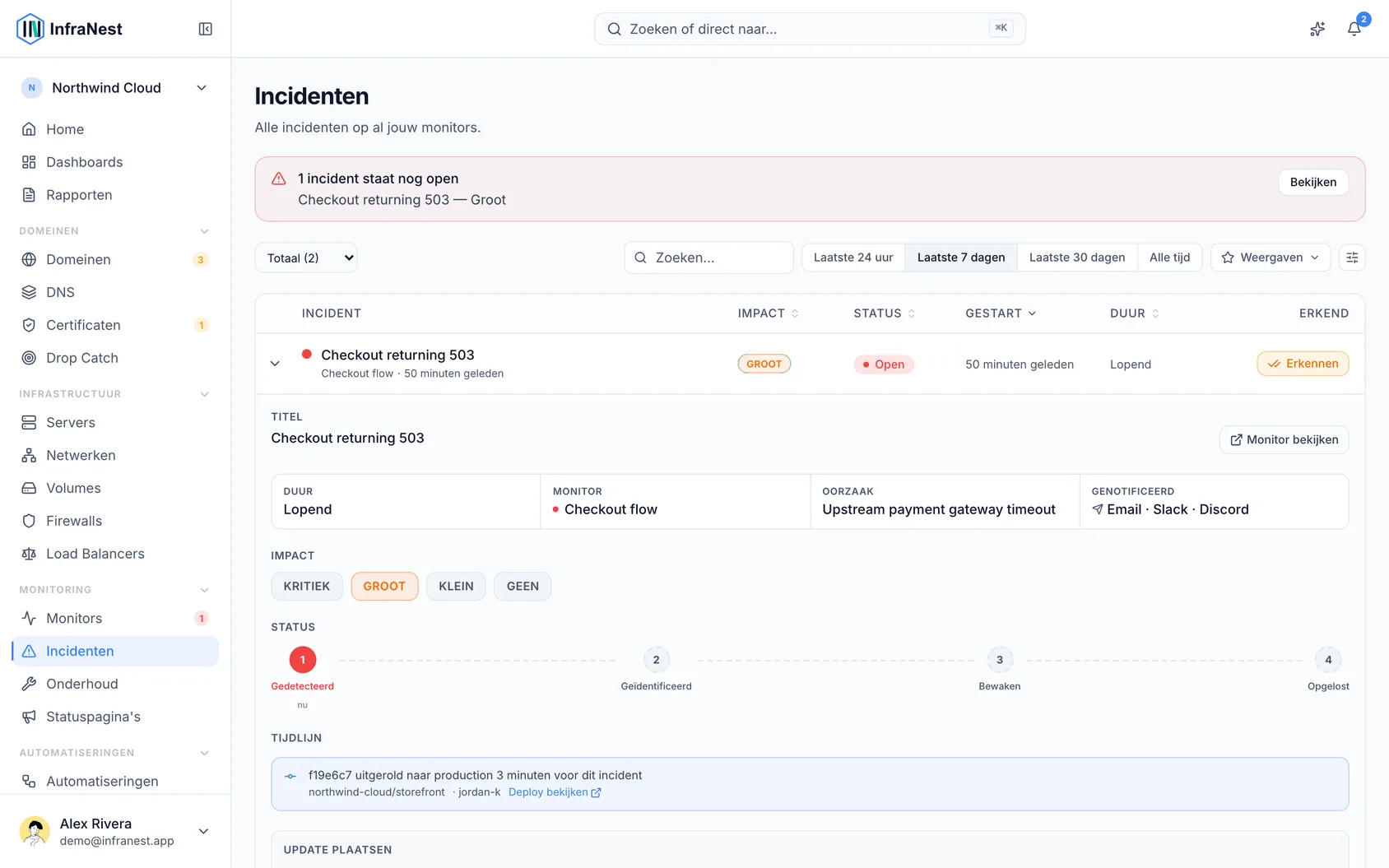1389x868 pixels.
Task: Open the Totaal (2) dropdown
Action: point(306,258)
